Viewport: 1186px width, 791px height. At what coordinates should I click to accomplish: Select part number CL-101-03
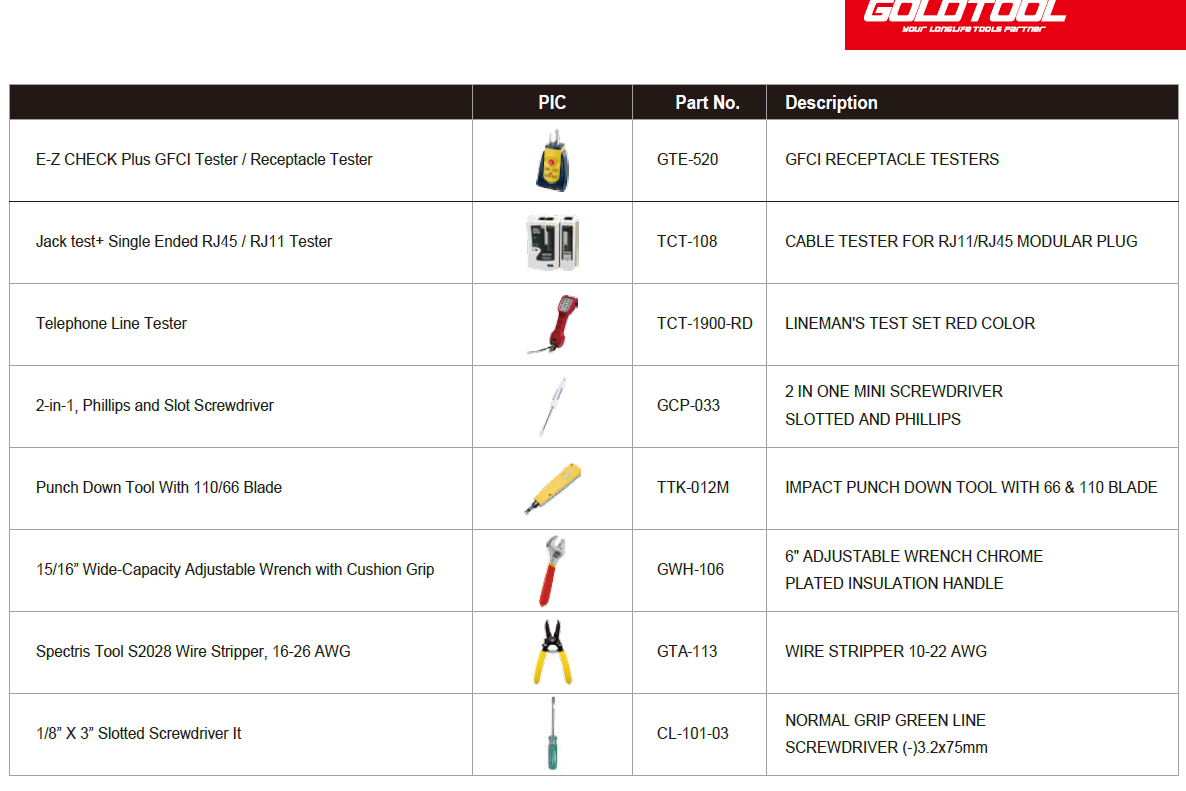pos(693,734)
